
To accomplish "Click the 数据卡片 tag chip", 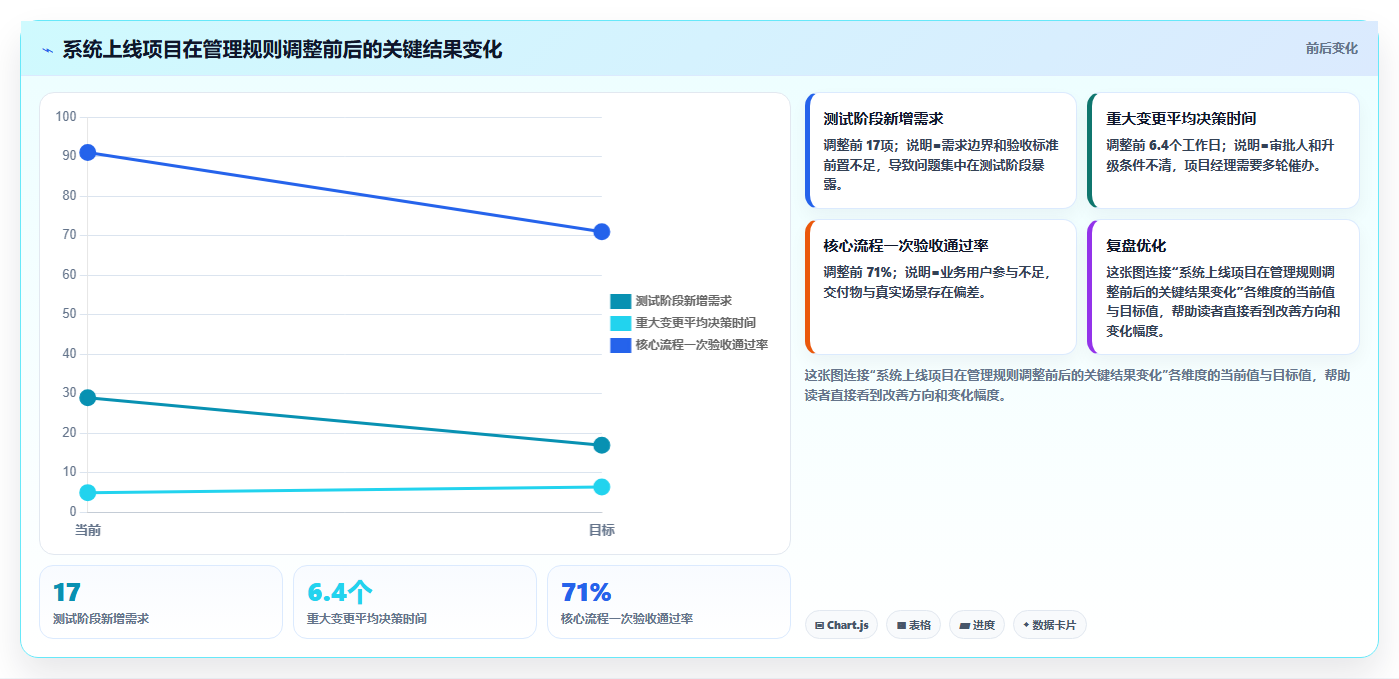I will pyautogui.click(x=1049, y=625).
